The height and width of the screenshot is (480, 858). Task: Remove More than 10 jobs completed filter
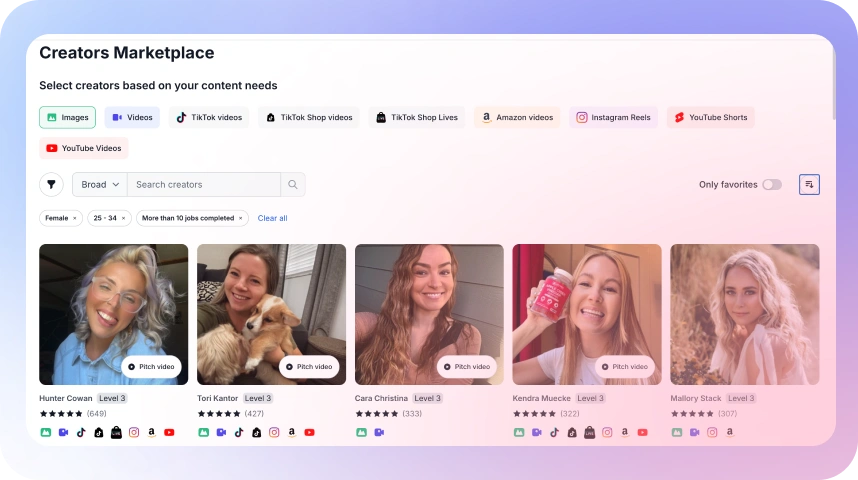tap(241, 218)
